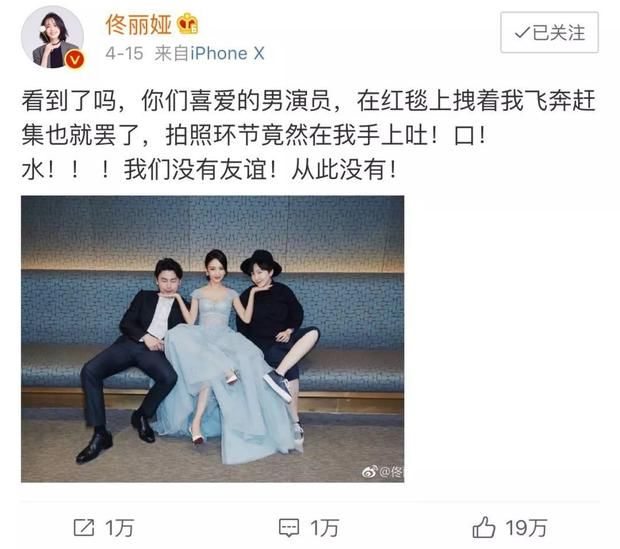The image size is (620, 549).
Task: Click the Weibo logo watermark on photo
Action: [369, 471]
